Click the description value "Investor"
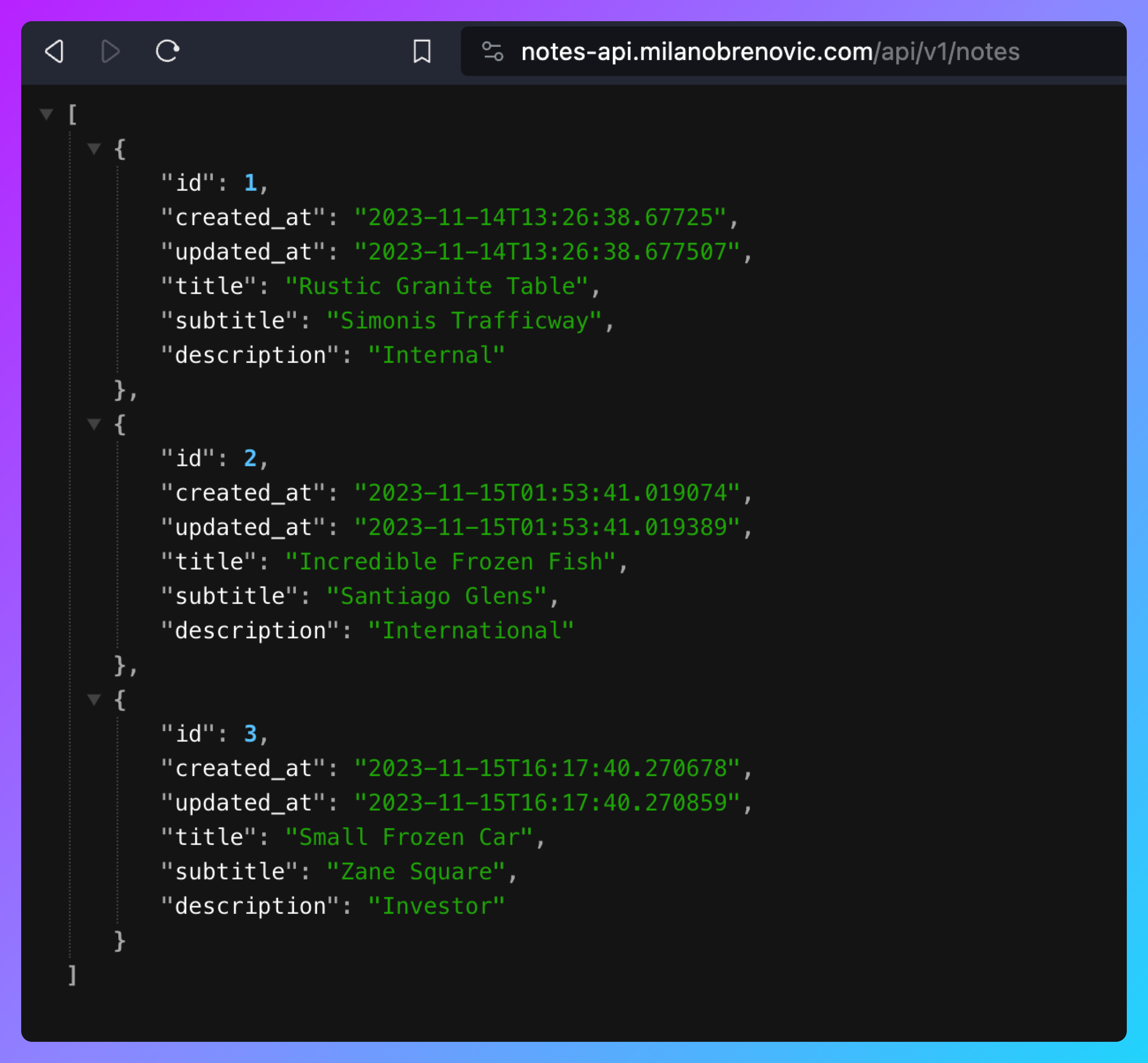The width and height of the screenshot is (1148, 1063). (437, 907)
